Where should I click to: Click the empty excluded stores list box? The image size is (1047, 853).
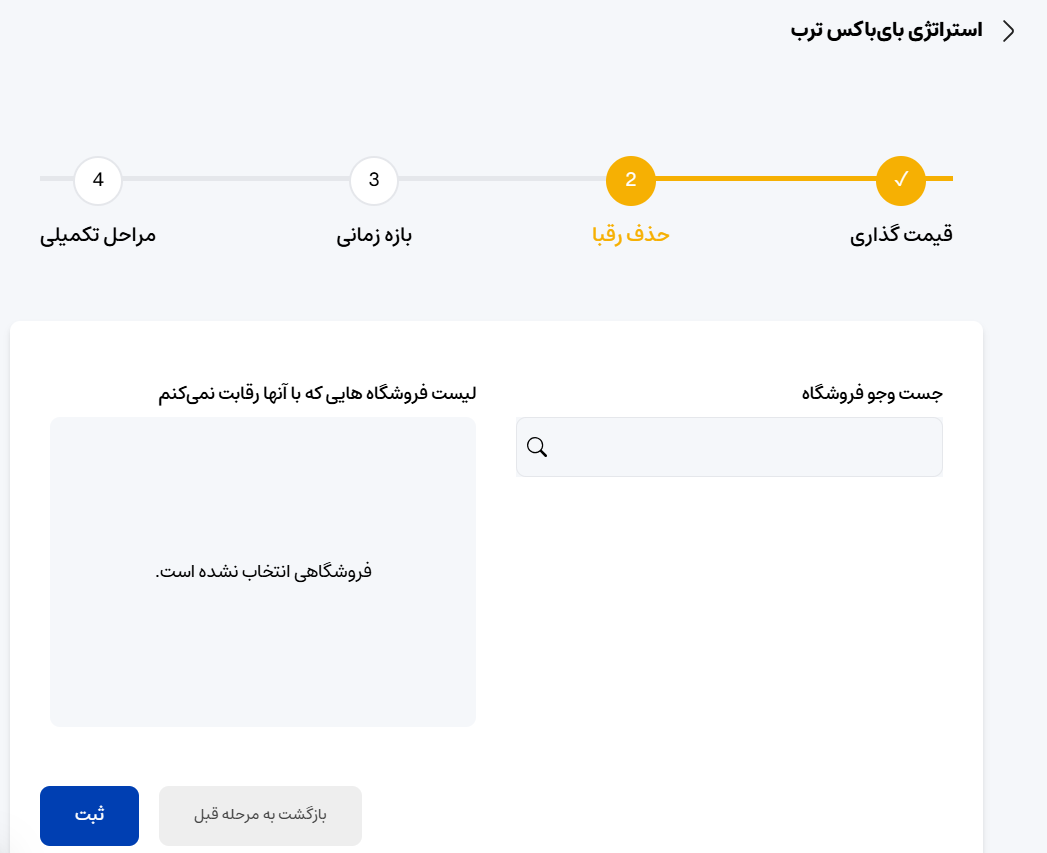click(x=263, y=572)
